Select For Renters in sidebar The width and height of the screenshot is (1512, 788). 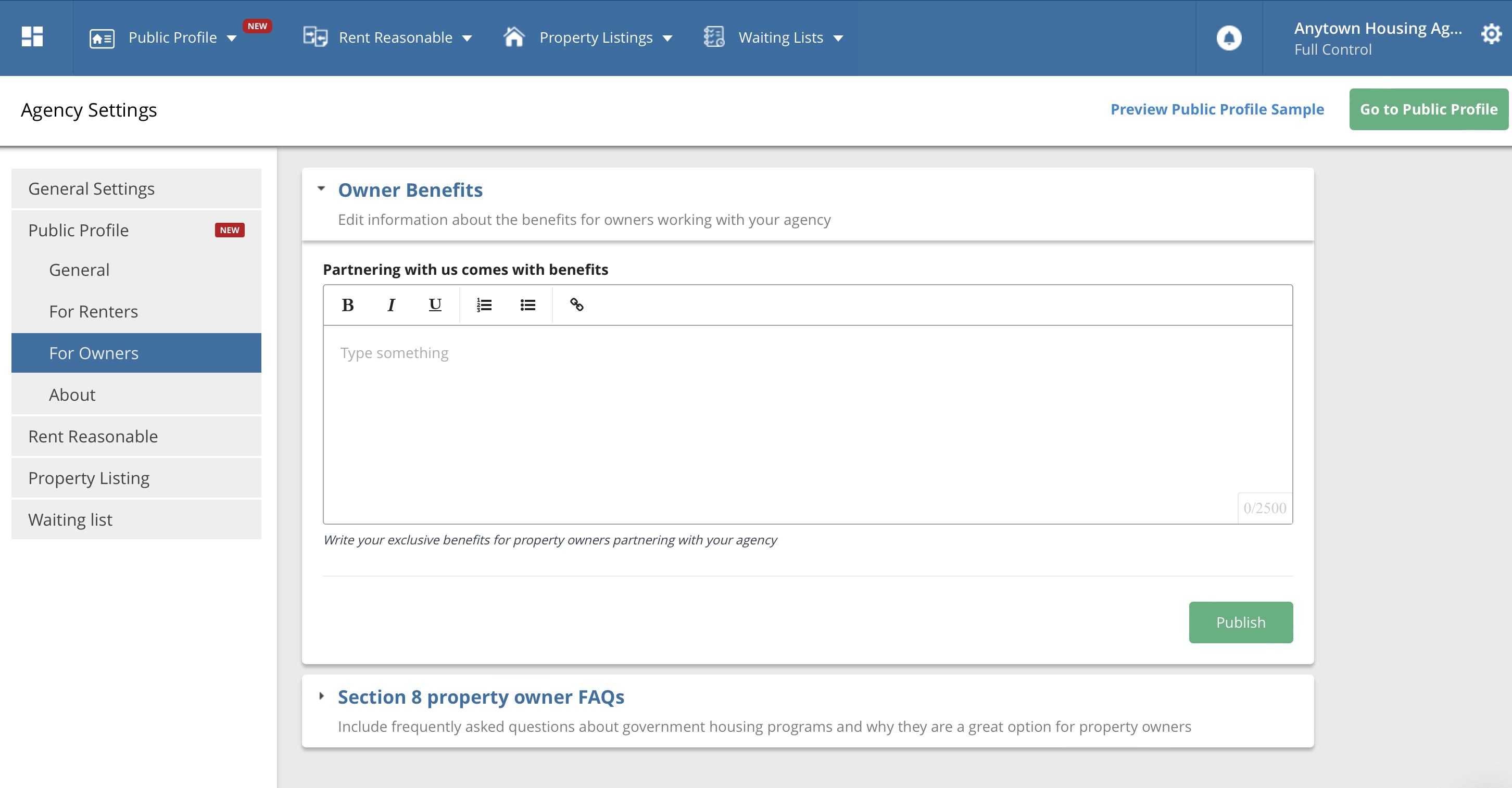[x=93, y=312]
